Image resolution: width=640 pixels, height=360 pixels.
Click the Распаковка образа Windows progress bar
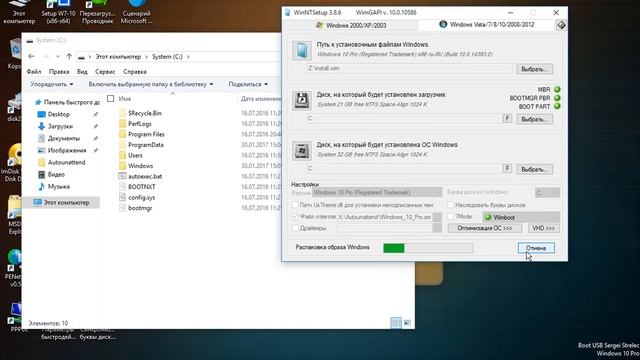click(428, 248)
